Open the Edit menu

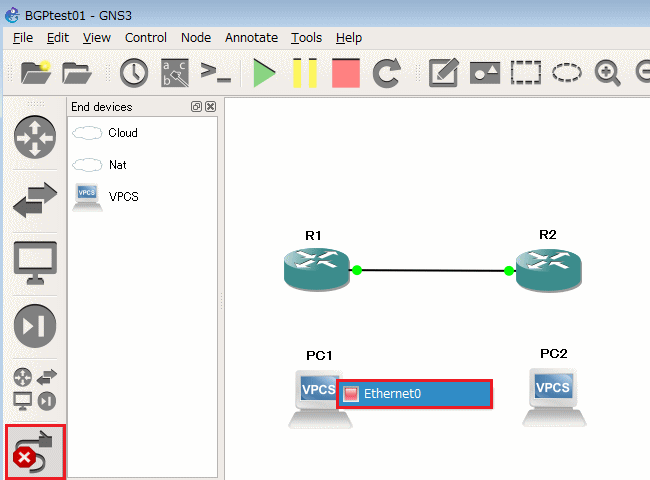(58, 38)
